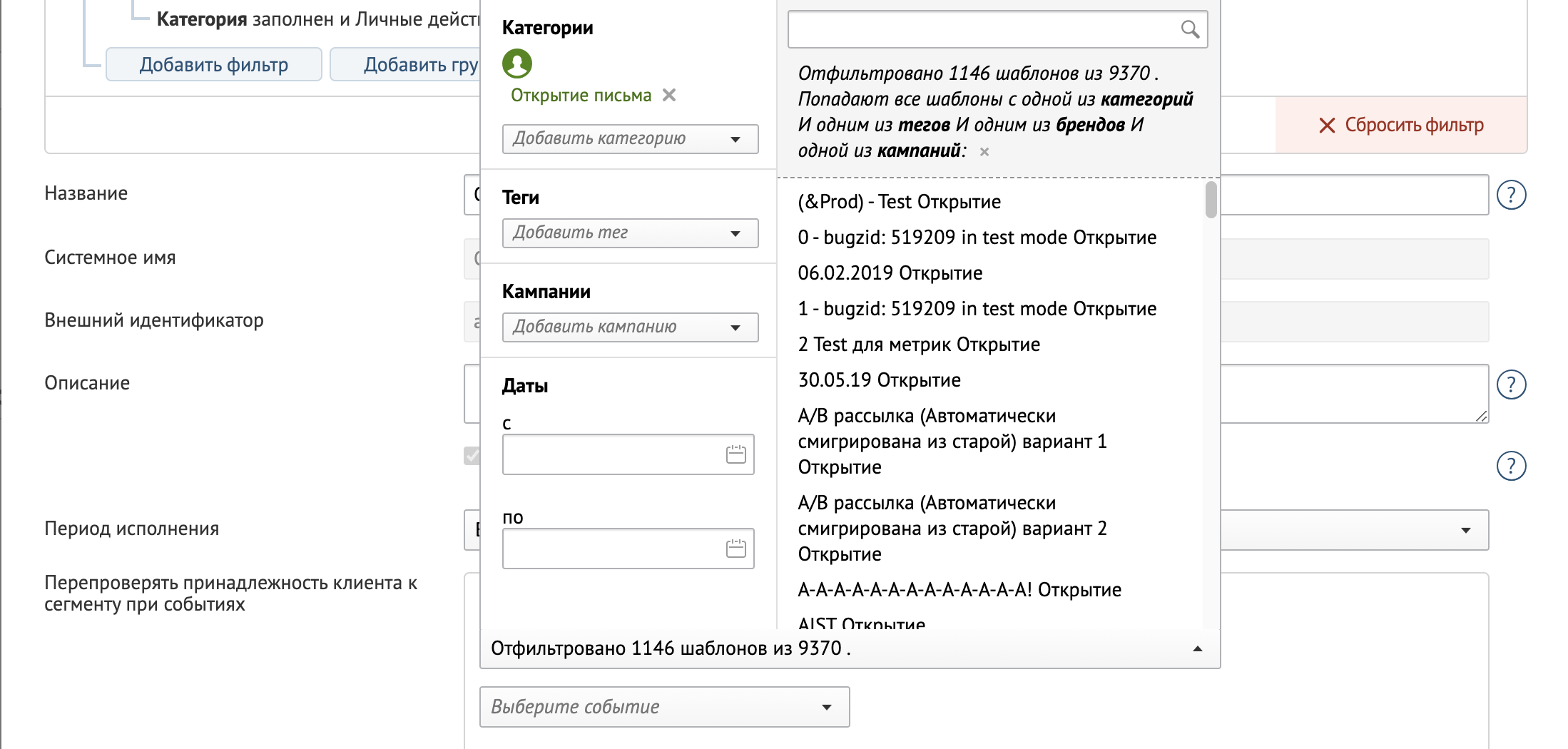The image size is (1568, 749).
Task: Open calendar for the 'по' date field
Action: coord(735,549)
